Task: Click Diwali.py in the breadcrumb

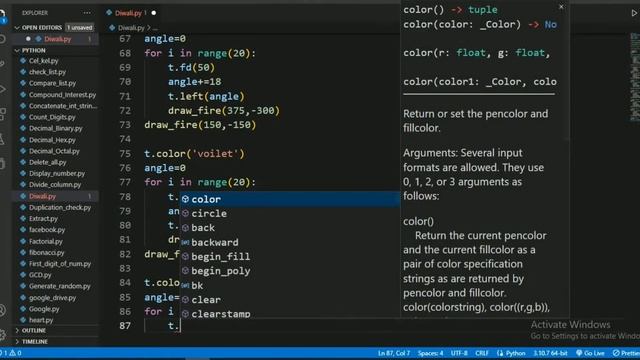Action: 131,28
